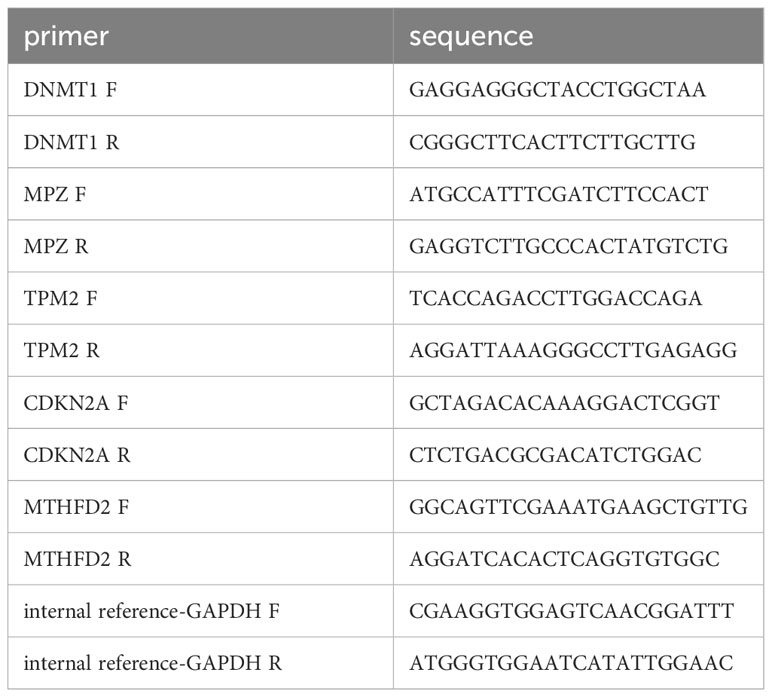This screenshot has height=697, width=772.
Task: Select the MTHFD2 R primer cell
Action: (200, 559)
